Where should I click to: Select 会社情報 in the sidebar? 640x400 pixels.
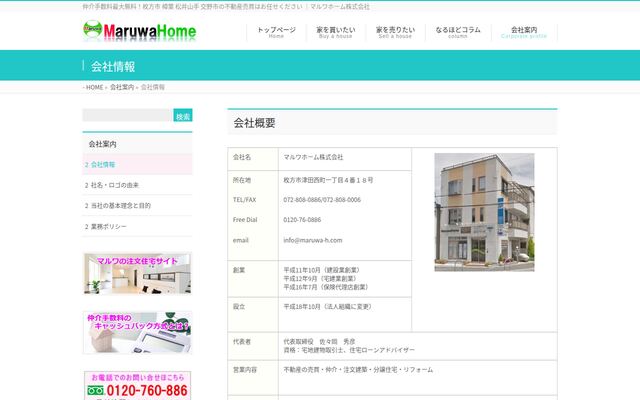click(x=137, y=164)
